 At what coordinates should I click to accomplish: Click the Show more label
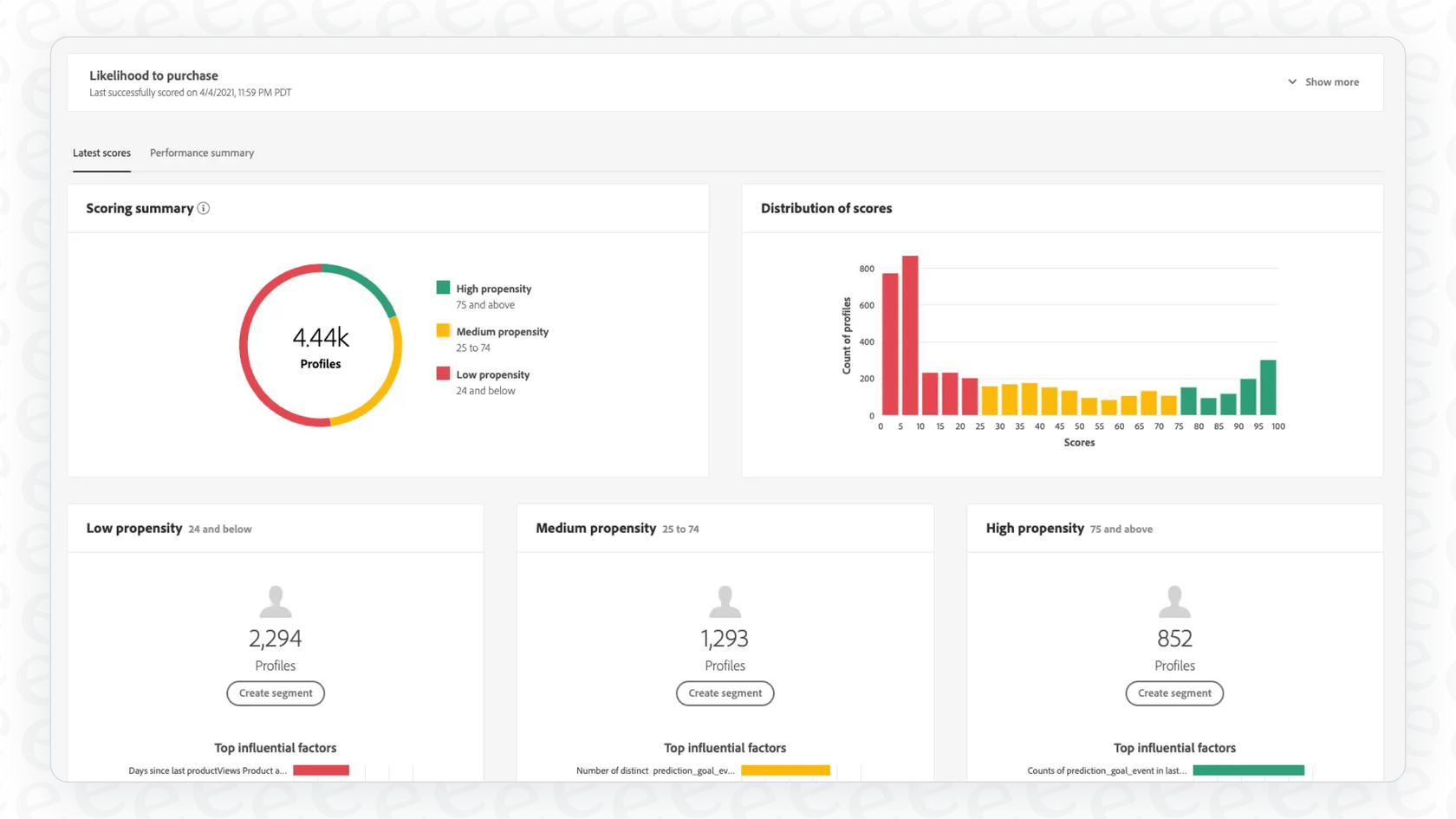point(1332,81)
